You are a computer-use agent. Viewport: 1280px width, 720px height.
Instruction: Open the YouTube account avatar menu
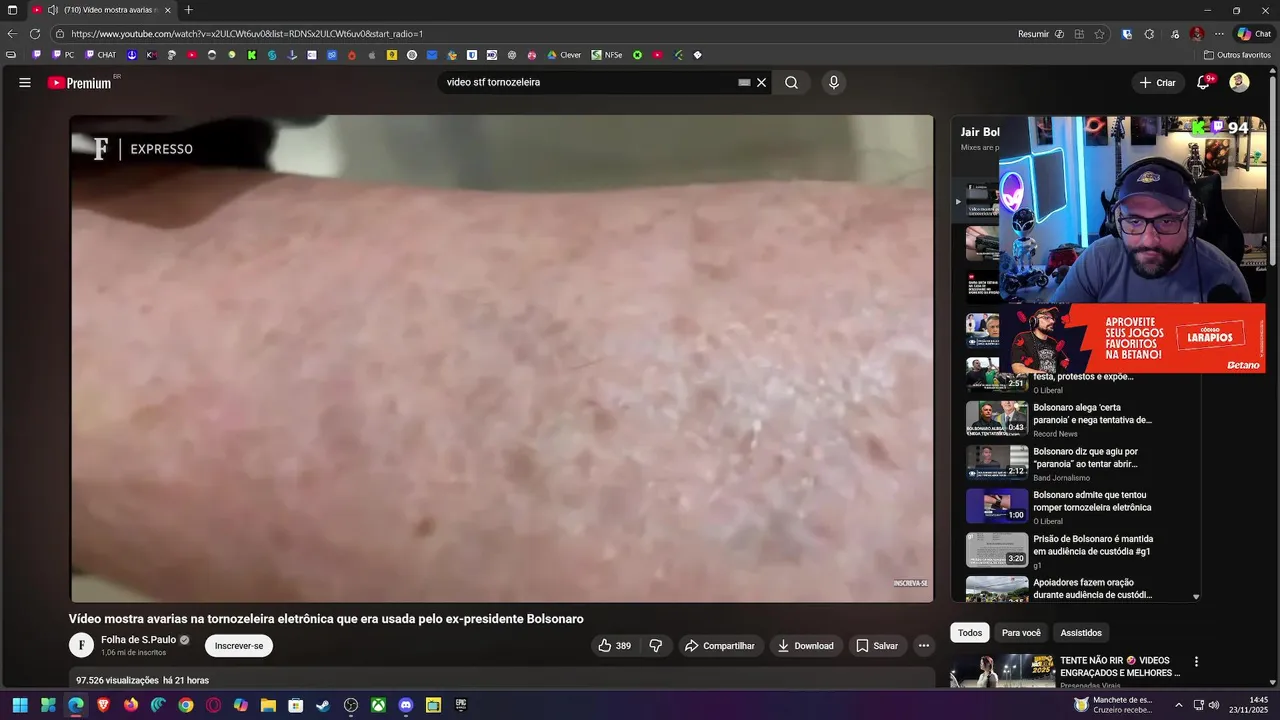pyautogui.click(x=1239, y=83)
